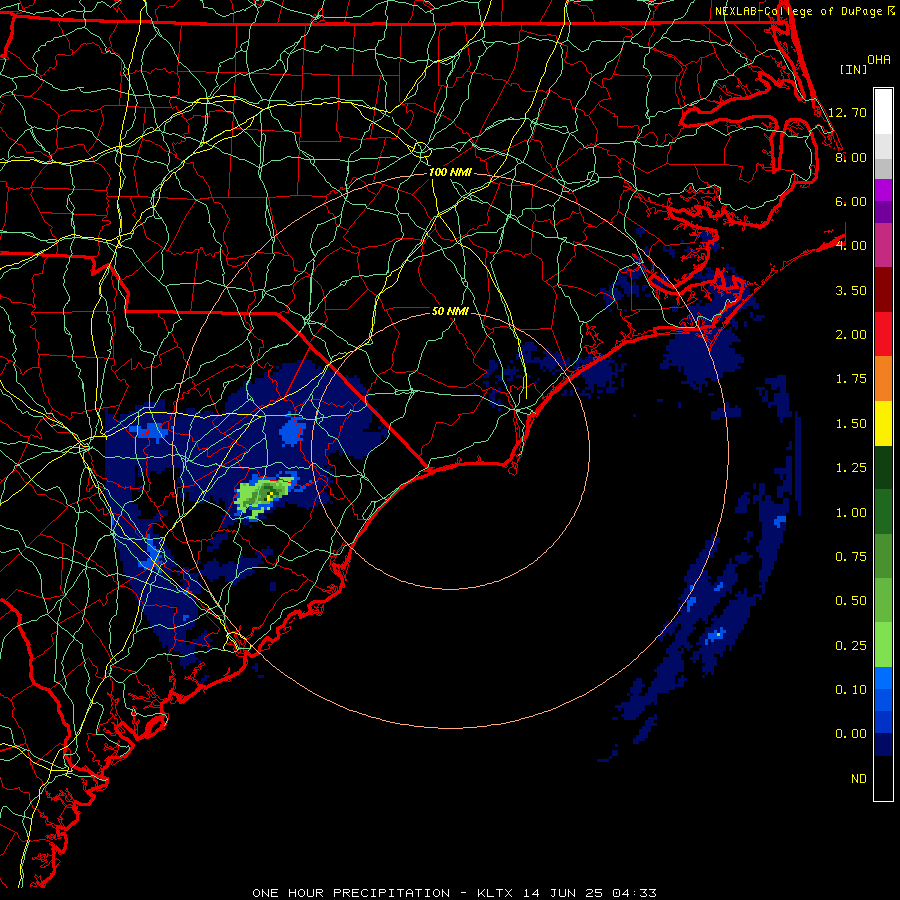Viewport: 900px width, 900px height.
Task: Click the 50 NMI range ring label
Action: 450,311
